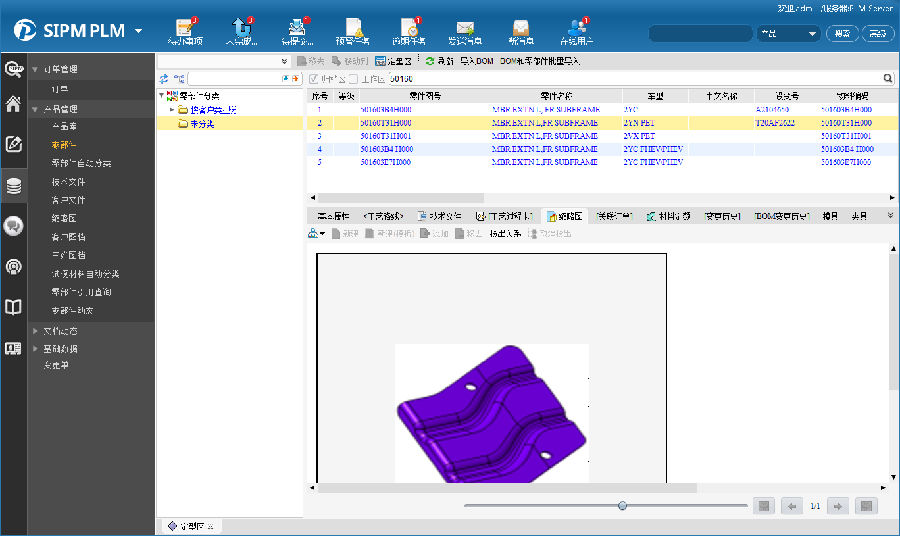Toggle the second checkbox beside the 50160 field
The image size is (900, 536).
353,78
